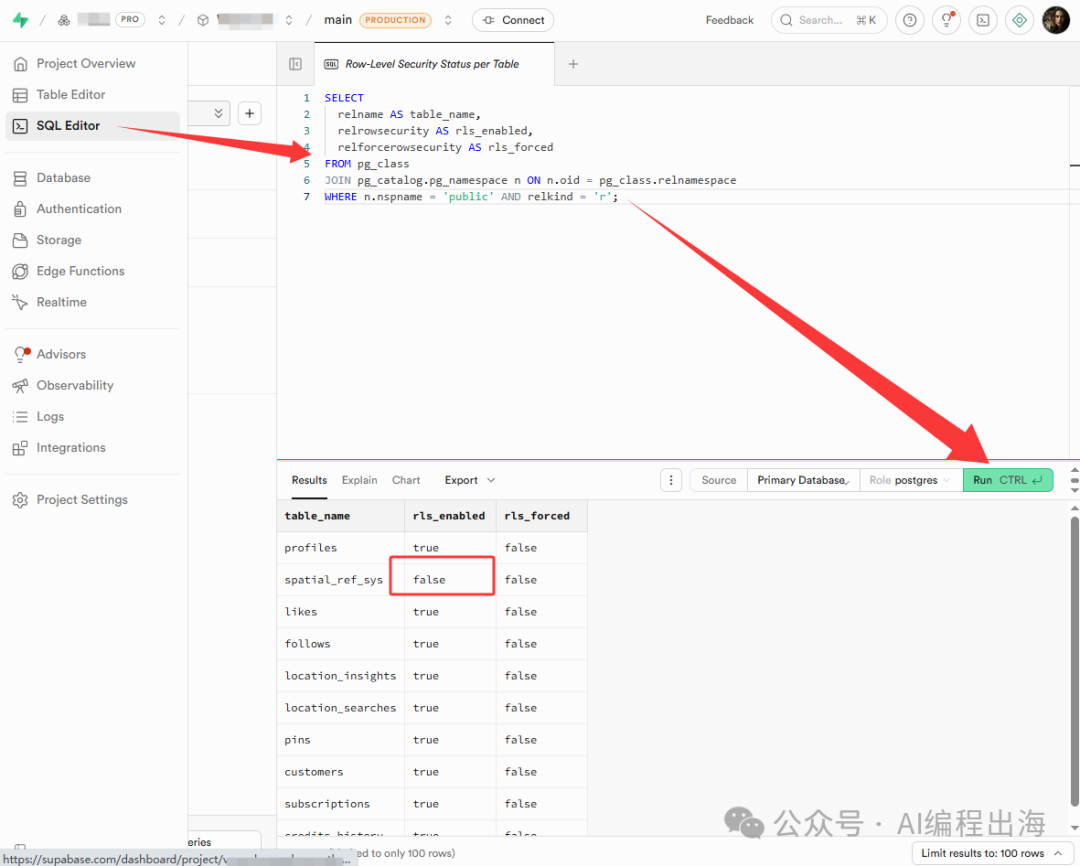Click the Connect button

point(513,20)
